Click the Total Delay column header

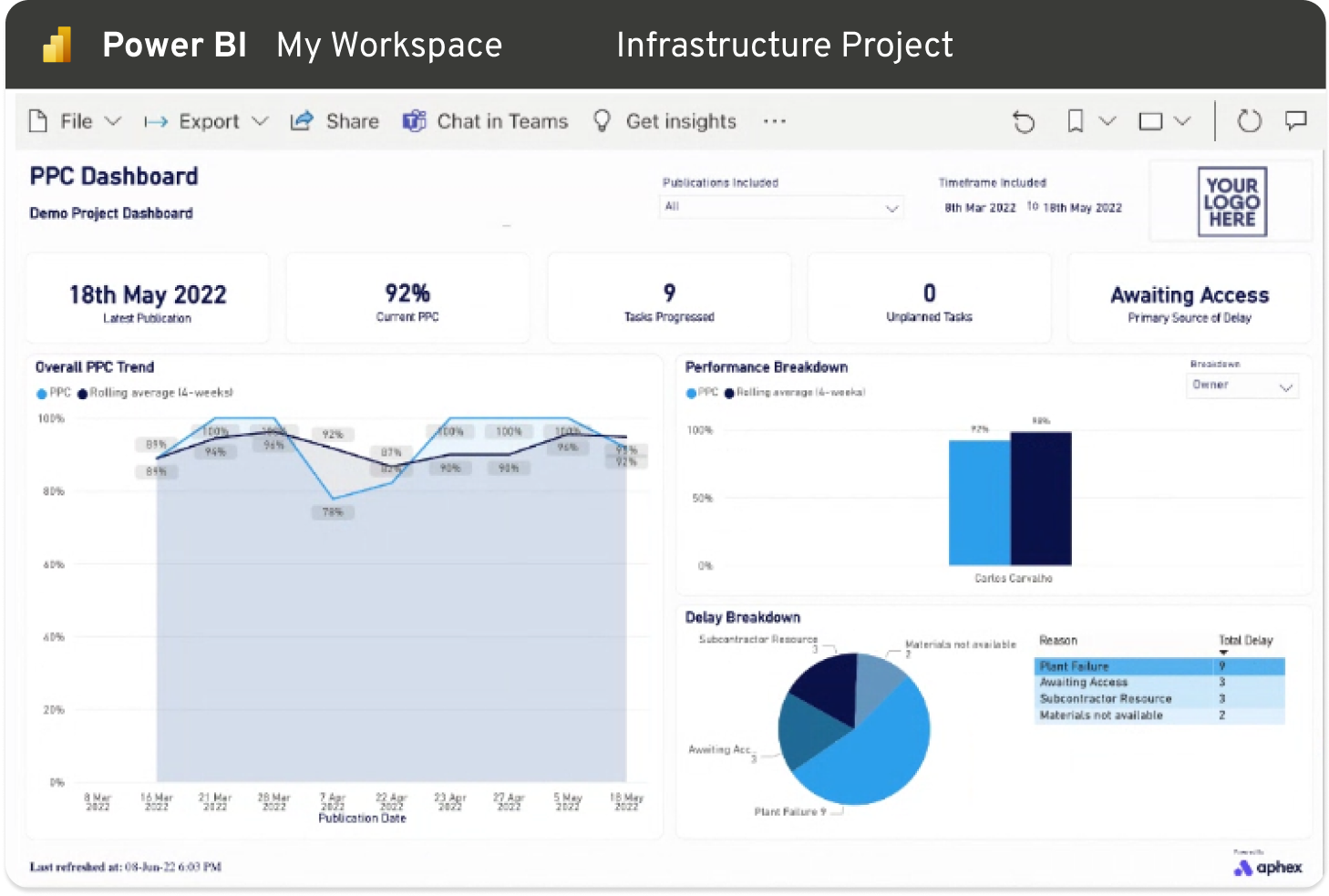click(x=1245, y=641)
